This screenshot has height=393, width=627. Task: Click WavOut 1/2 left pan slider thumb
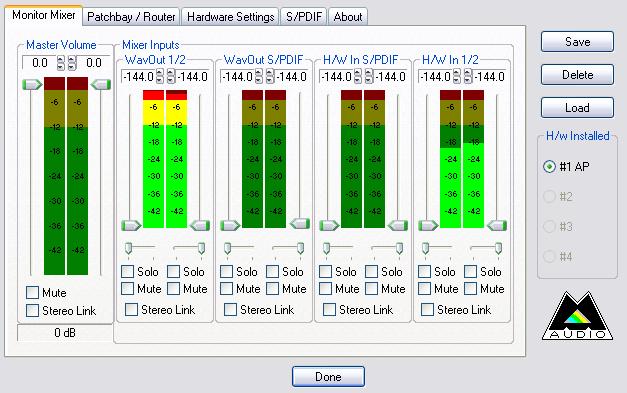coord(128,248)
